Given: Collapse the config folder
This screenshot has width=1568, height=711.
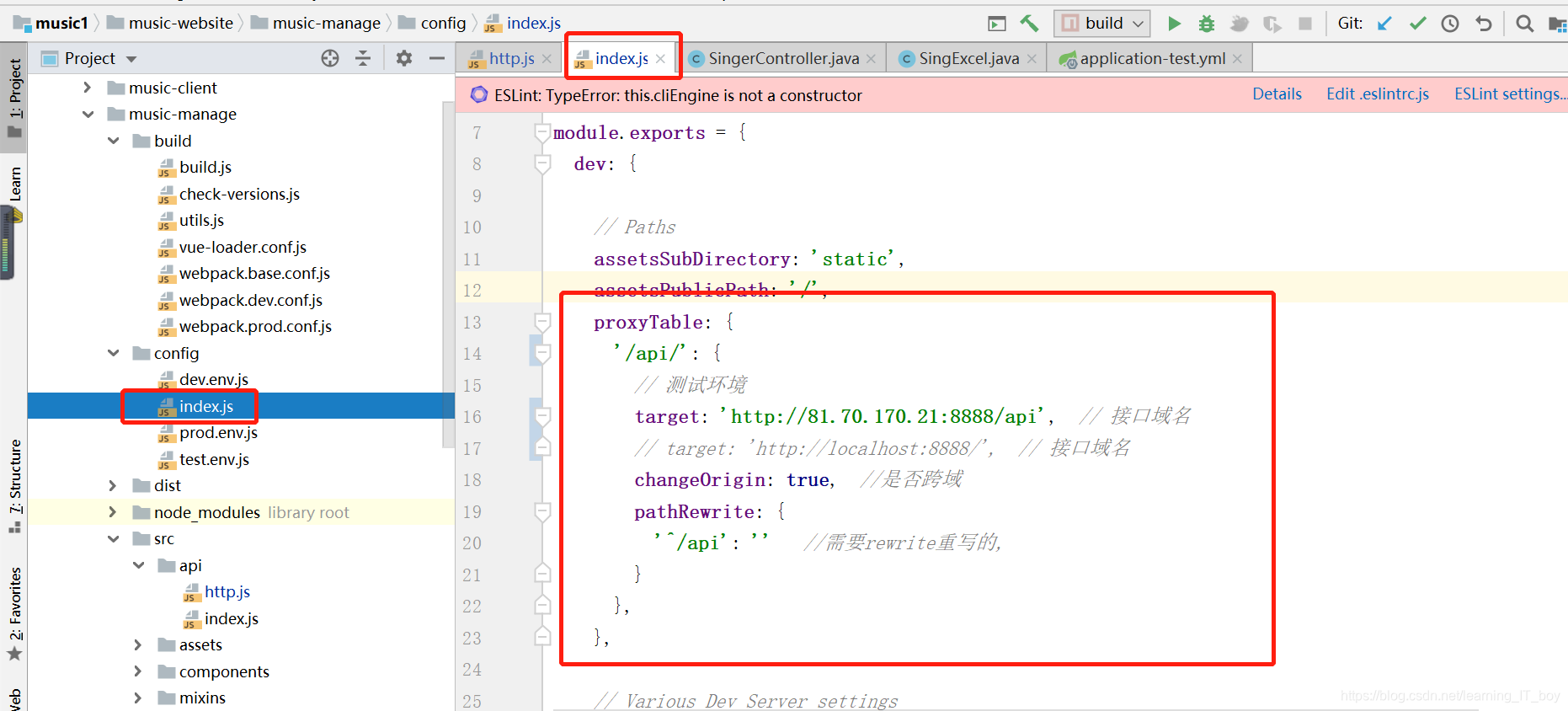Looking at the screenshot, I should (x=113, y=353).
